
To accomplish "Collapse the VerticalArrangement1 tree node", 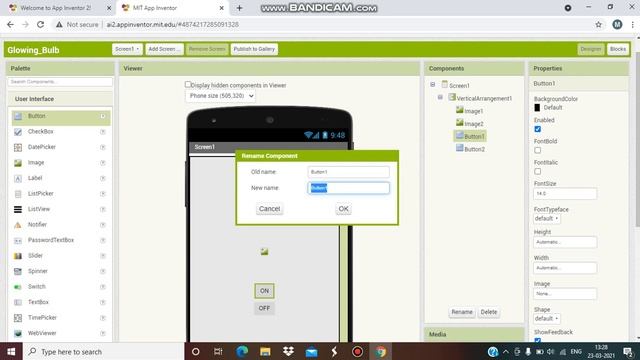I will pos(440,97).
